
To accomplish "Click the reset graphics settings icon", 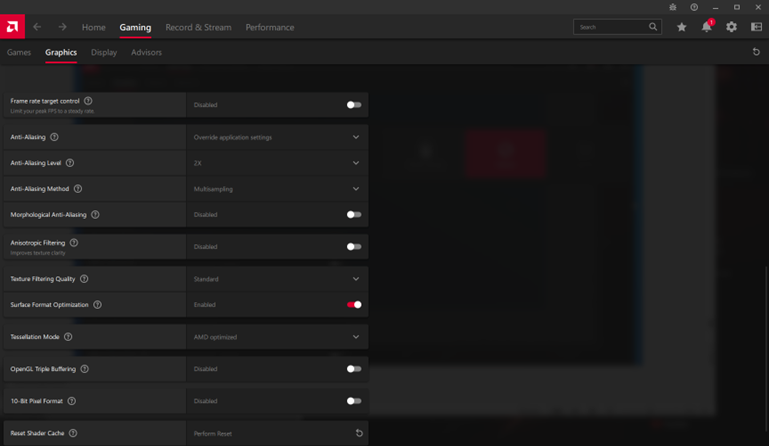I will click(x=756, y=52).
